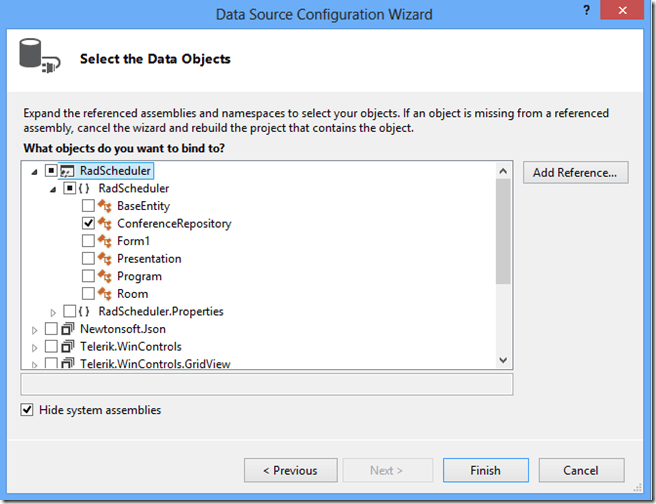This screenshot has height=504, width=656.
Task: Click the BaseEntity class icon
Action: pos(105,206)
